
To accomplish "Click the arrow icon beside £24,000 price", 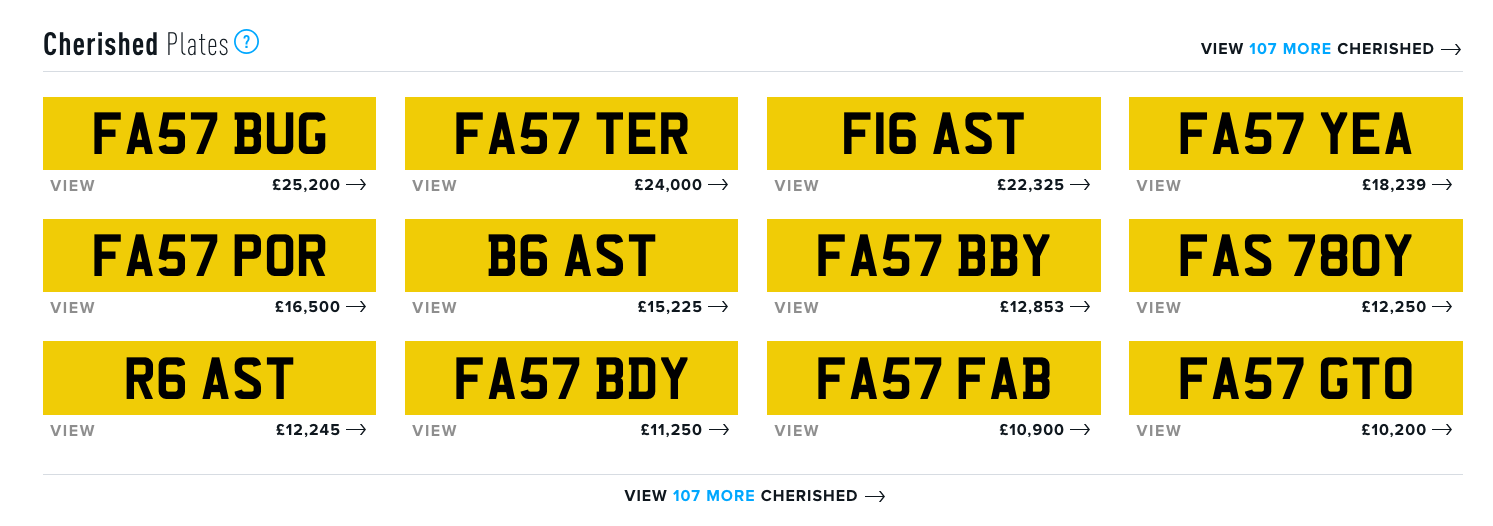I will [718, 185].
